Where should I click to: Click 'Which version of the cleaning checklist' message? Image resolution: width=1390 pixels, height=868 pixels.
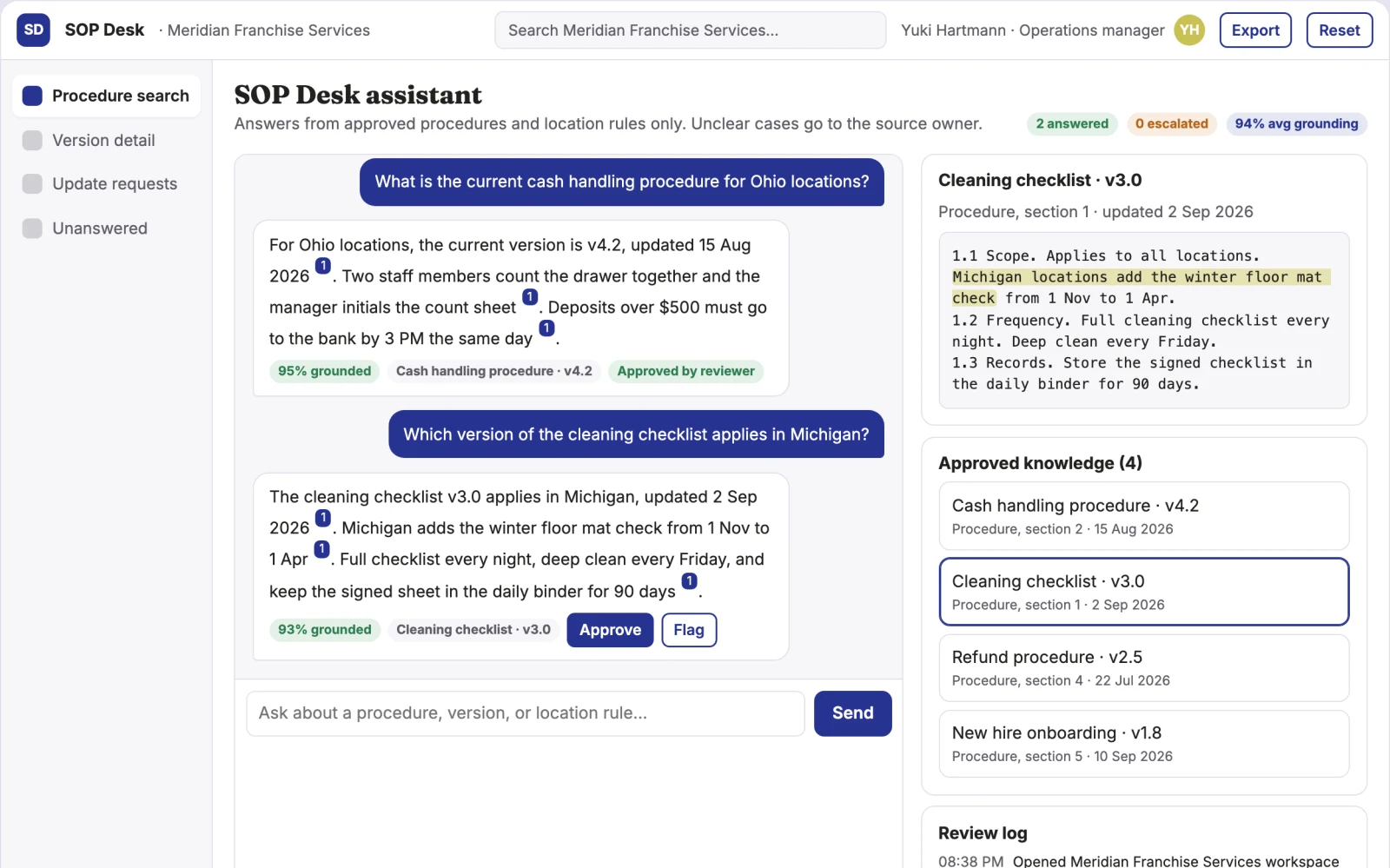tap(636, 434)
